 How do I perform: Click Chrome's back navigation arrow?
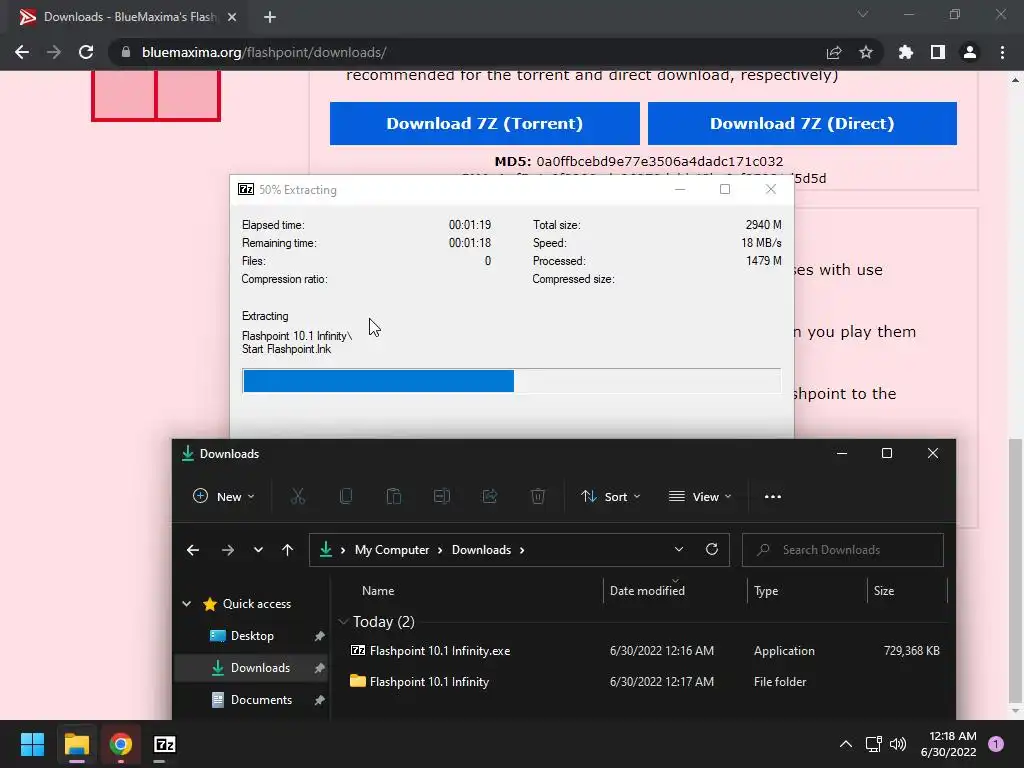click(x=22, y=52)
